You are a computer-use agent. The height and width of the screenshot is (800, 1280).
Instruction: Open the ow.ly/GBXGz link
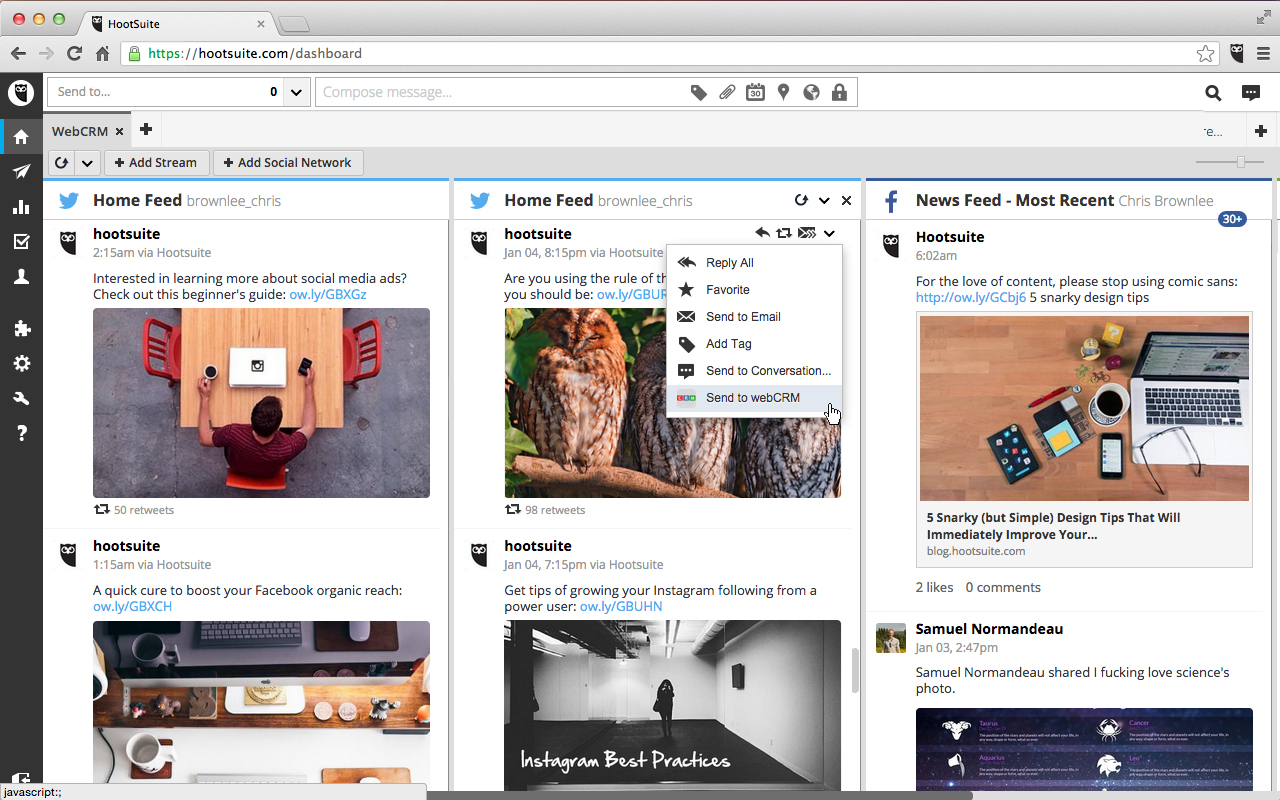coord(328,294)
